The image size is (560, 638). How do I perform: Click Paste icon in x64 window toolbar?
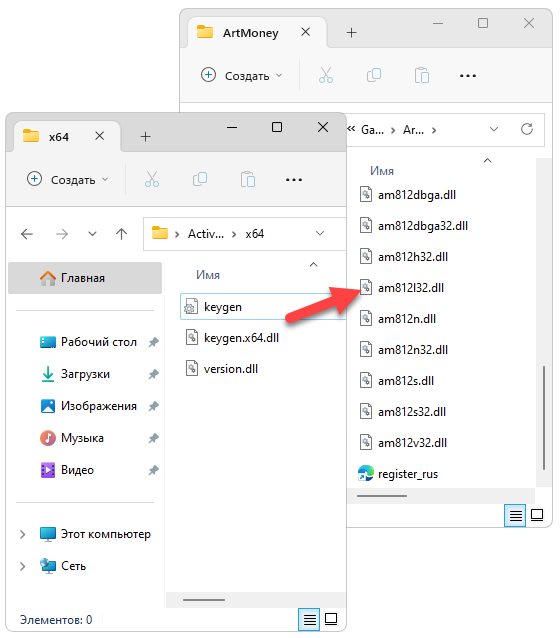click(x=248, y=179)
